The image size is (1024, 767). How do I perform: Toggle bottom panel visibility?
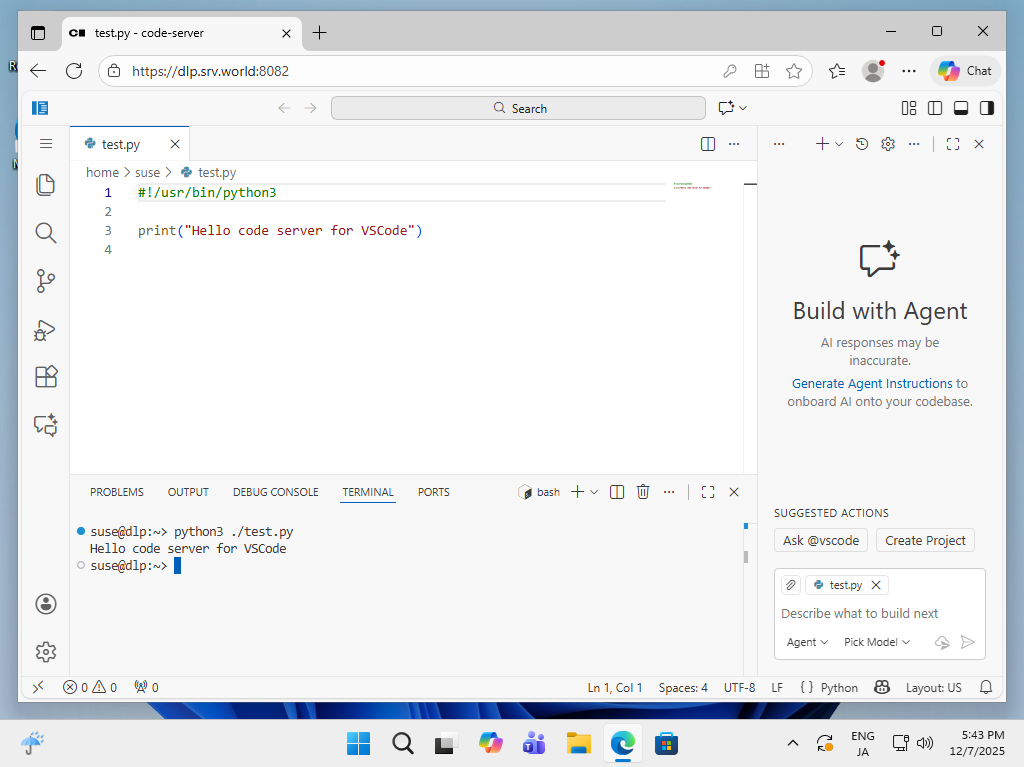coord(961,108)
